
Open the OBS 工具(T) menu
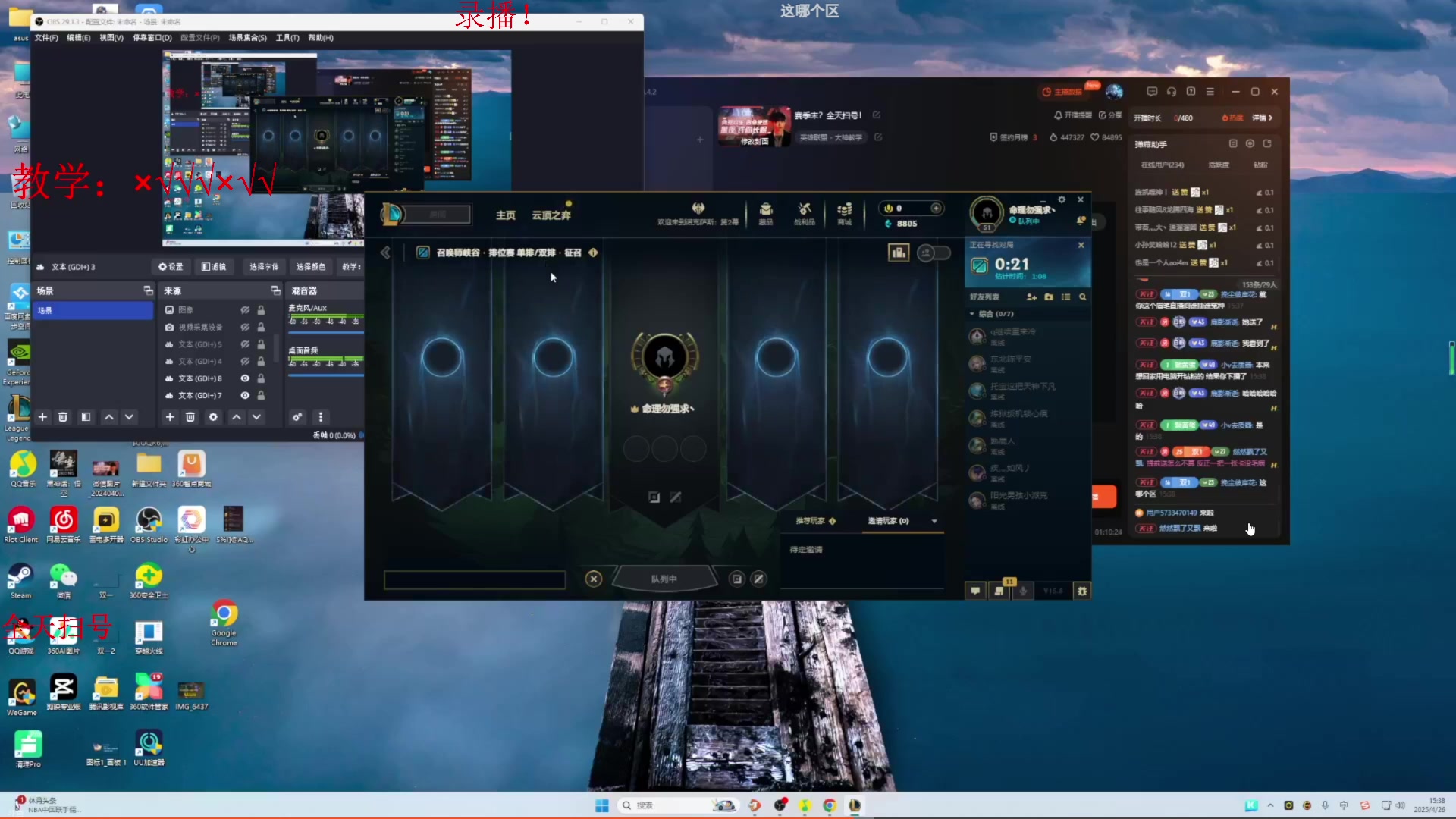point(287,38)
